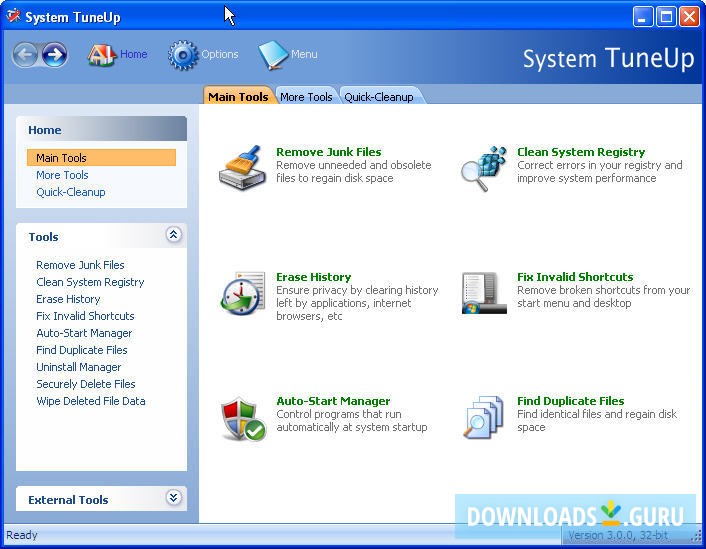Open Auto-Start Manager from sidebar list
Image resolution: width=706 pixels, height=549 pixels.
pyautogui.click(x=84, y=333)
